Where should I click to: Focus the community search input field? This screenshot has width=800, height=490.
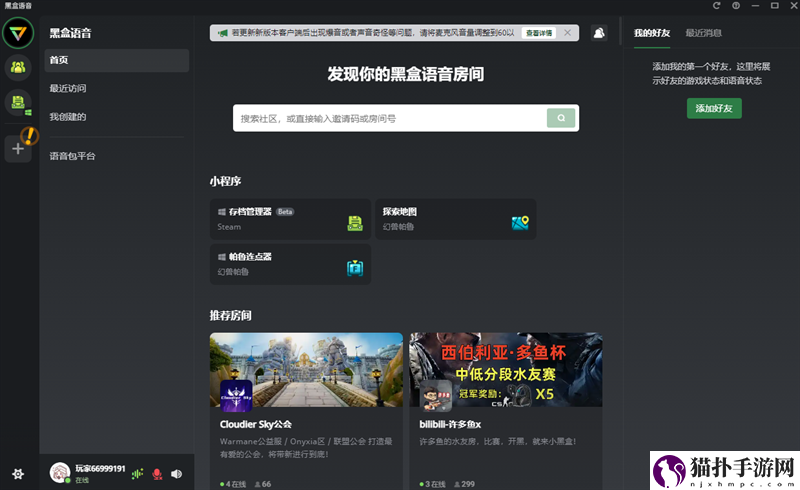[x=390, y=118]
